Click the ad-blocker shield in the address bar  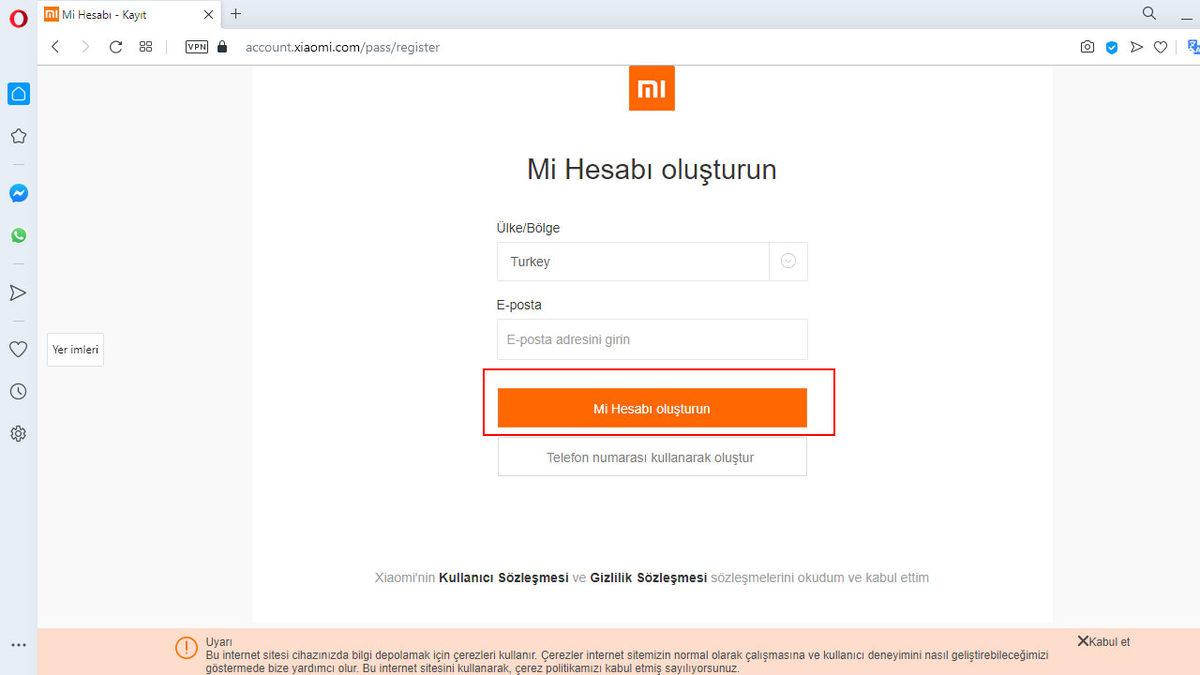pos(1111,46)
